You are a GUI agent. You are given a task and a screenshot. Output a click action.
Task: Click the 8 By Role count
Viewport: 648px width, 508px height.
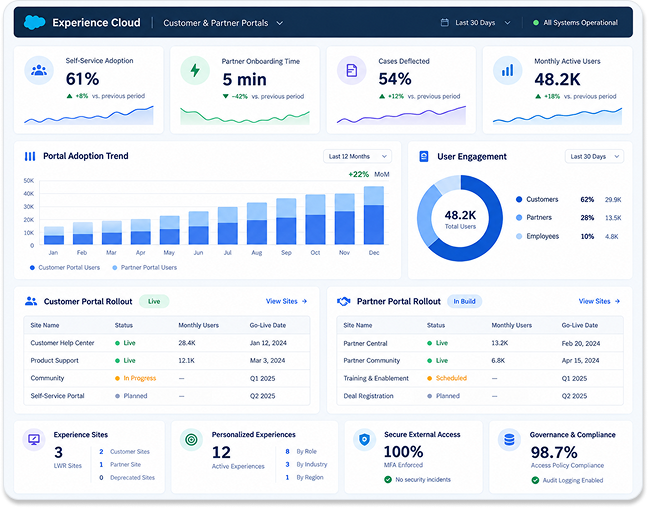coord(302,451)
